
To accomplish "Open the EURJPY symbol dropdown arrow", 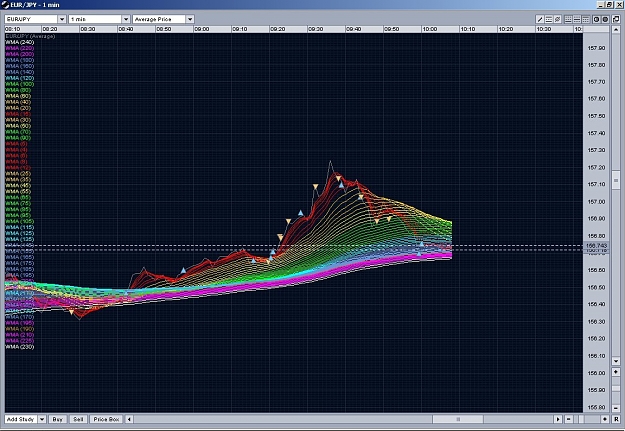I will tap(62, 19).
